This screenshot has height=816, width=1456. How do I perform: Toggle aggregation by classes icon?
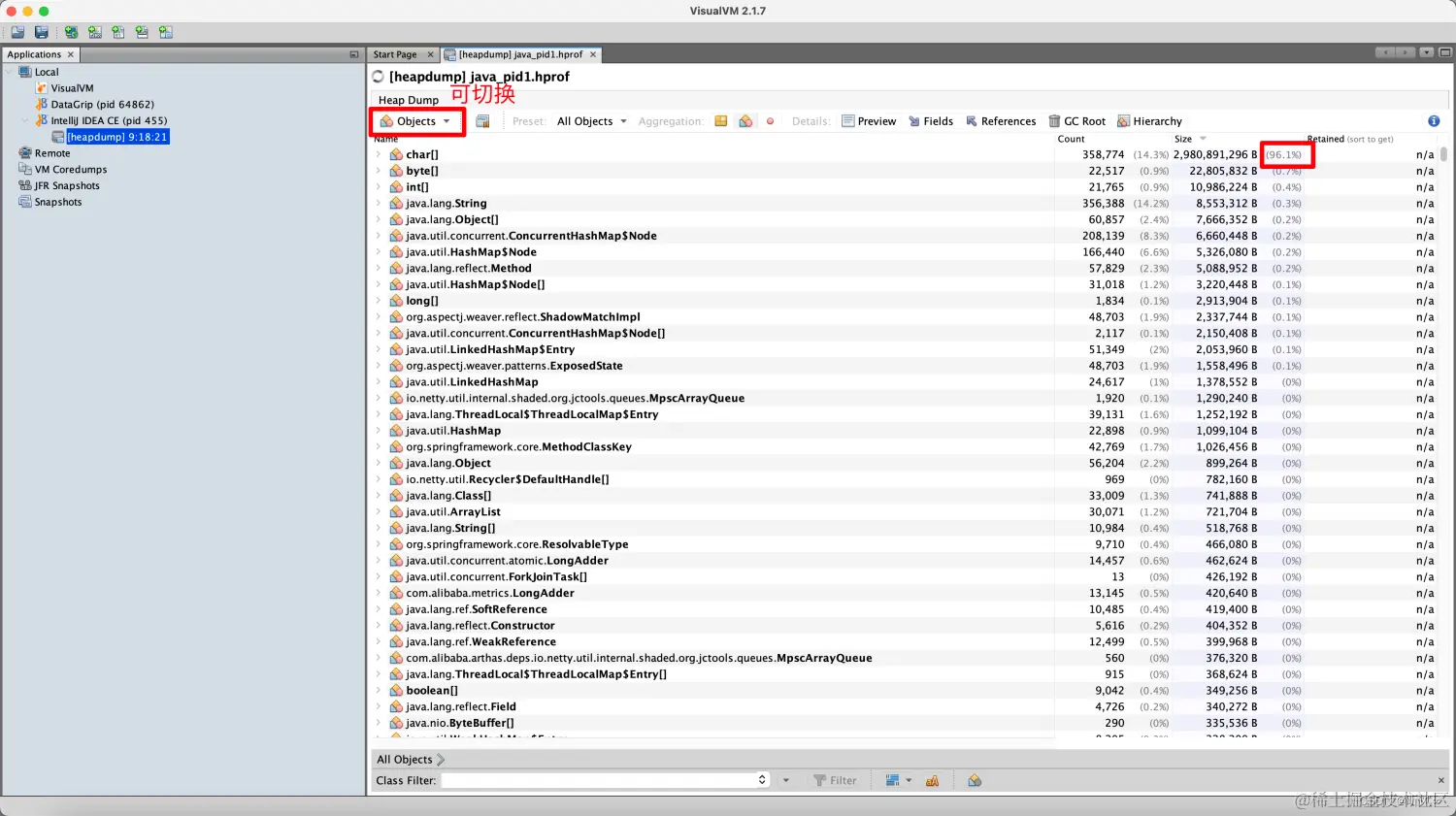pos(745,121)
